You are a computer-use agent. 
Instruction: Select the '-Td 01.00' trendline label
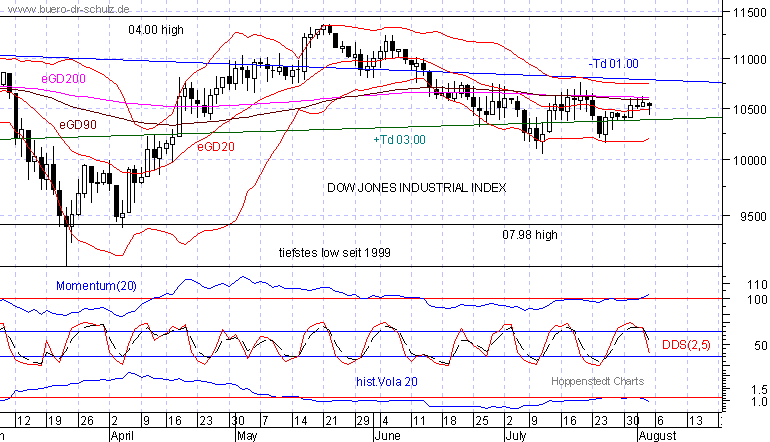(x=613, y=64)
